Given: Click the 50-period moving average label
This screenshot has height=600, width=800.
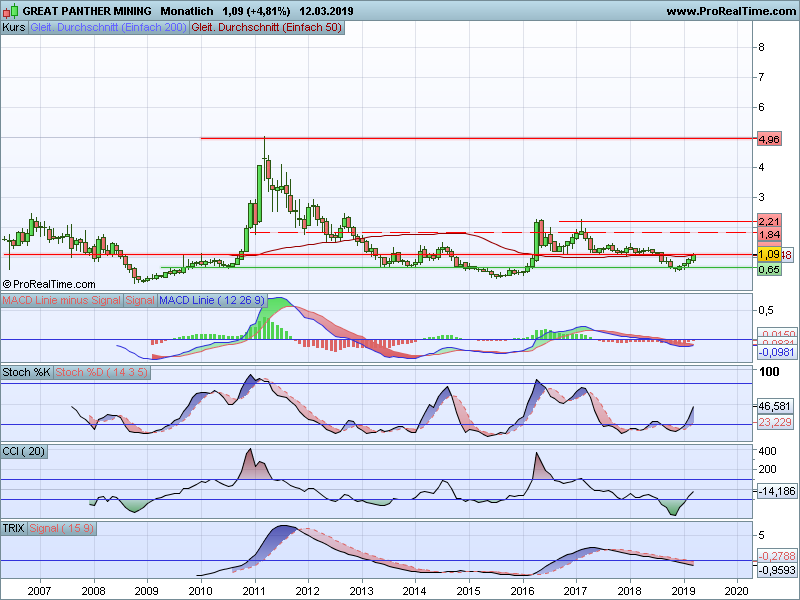Looking at the screenshot, I should [266, 28].
